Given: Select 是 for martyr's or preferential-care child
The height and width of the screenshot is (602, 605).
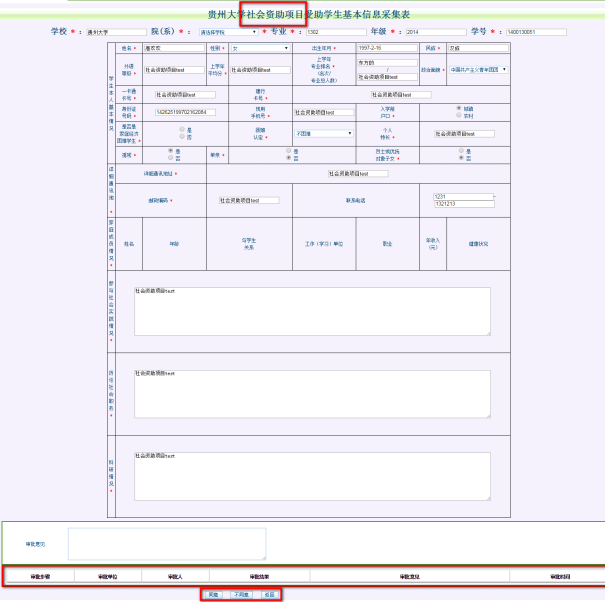Looking at the screenshot, I should 461,150.
